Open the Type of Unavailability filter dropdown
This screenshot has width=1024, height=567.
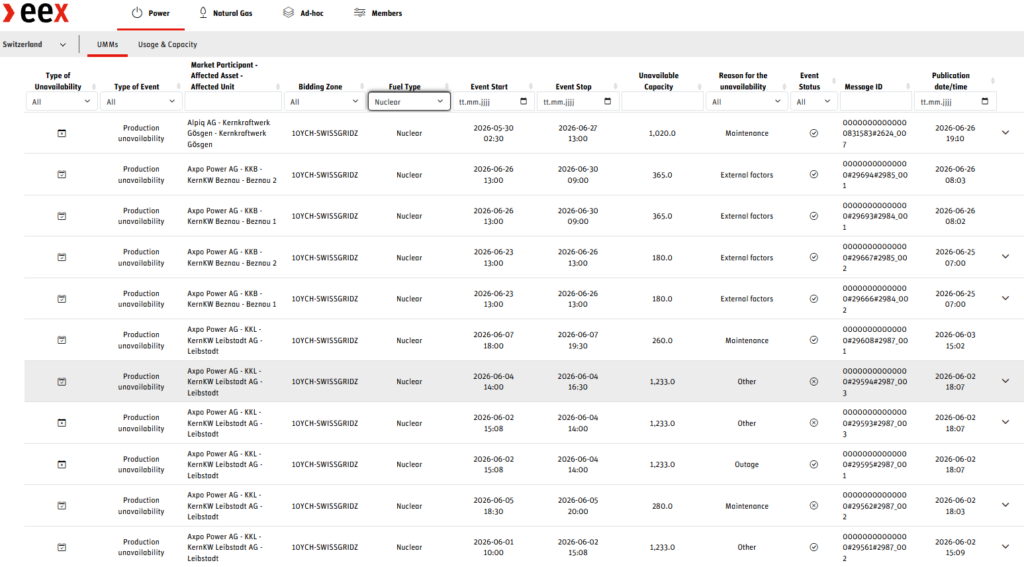pos(61,102)
